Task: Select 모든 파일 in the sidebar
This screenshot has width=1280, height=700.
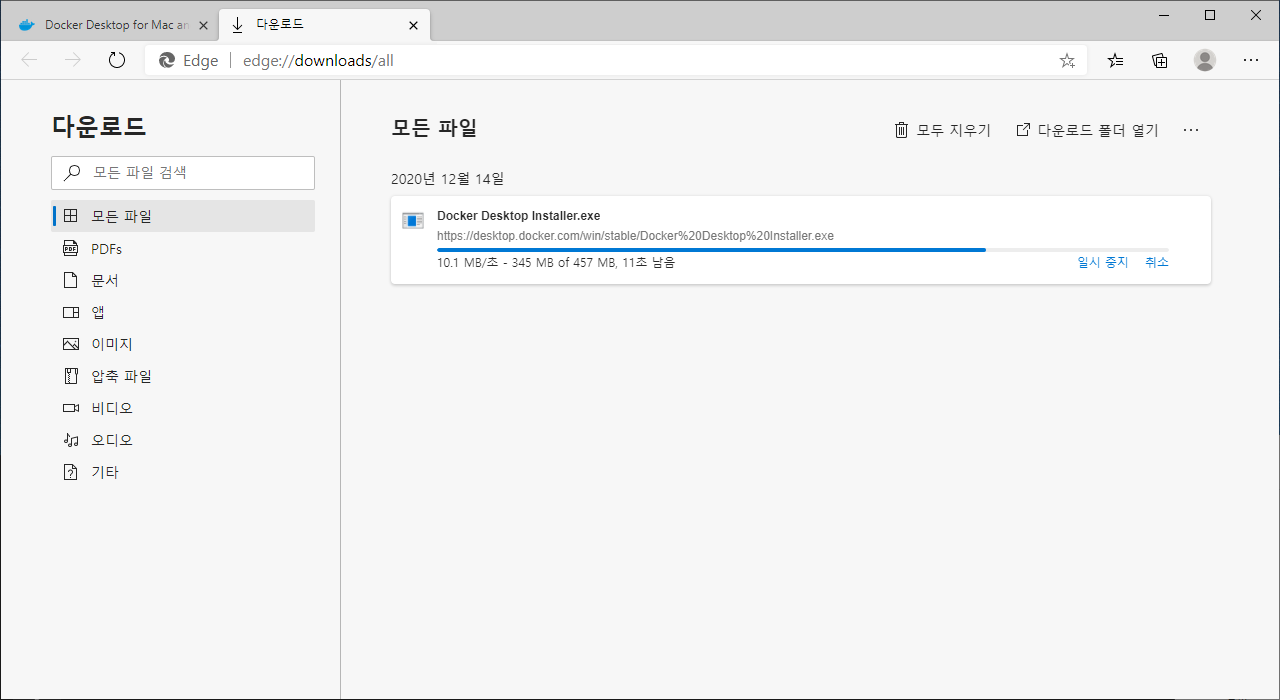Action: click(x=183, y=216)
